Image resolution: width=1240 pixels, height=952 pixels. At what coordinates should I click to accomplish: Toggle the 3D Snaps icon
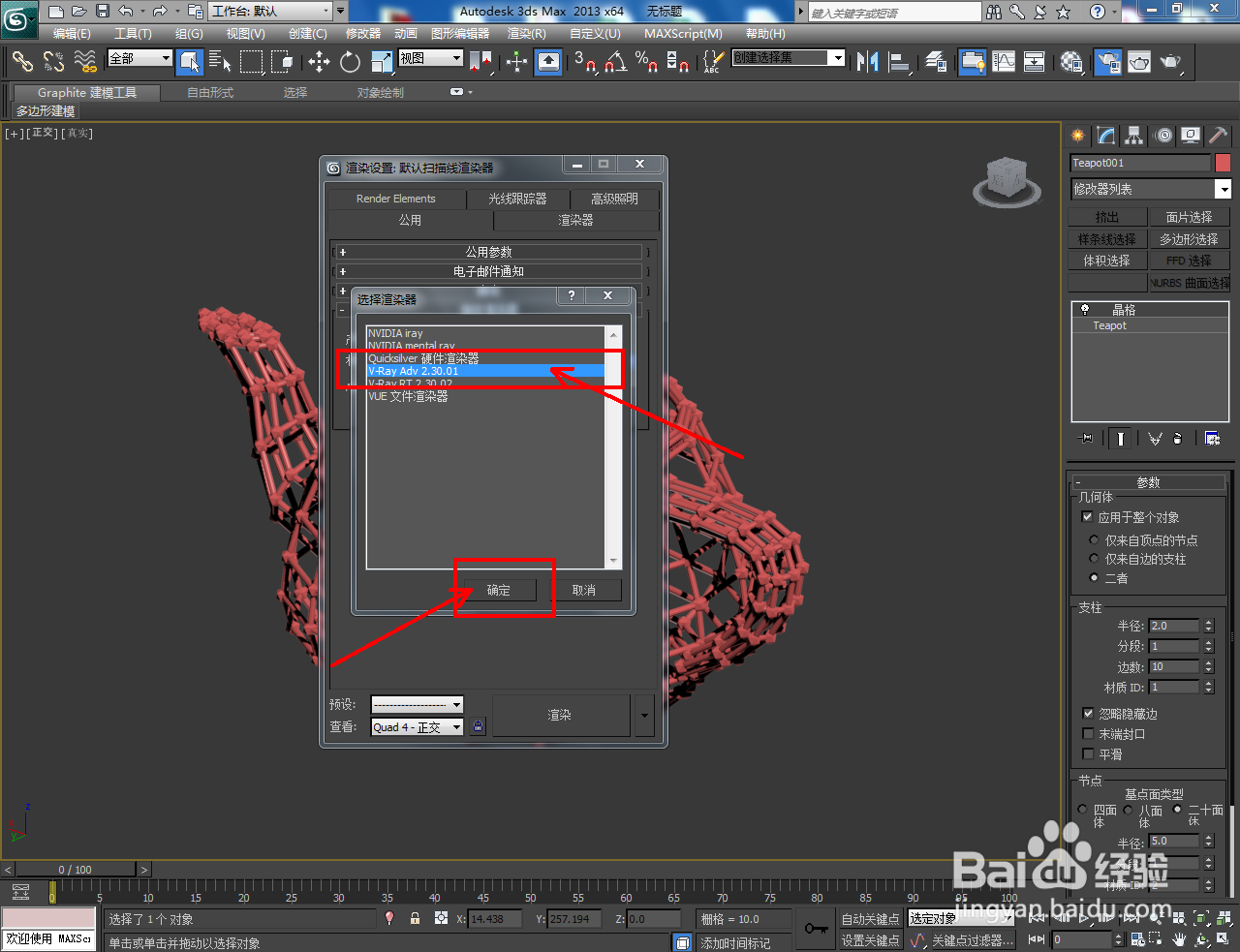coord(584,62)
